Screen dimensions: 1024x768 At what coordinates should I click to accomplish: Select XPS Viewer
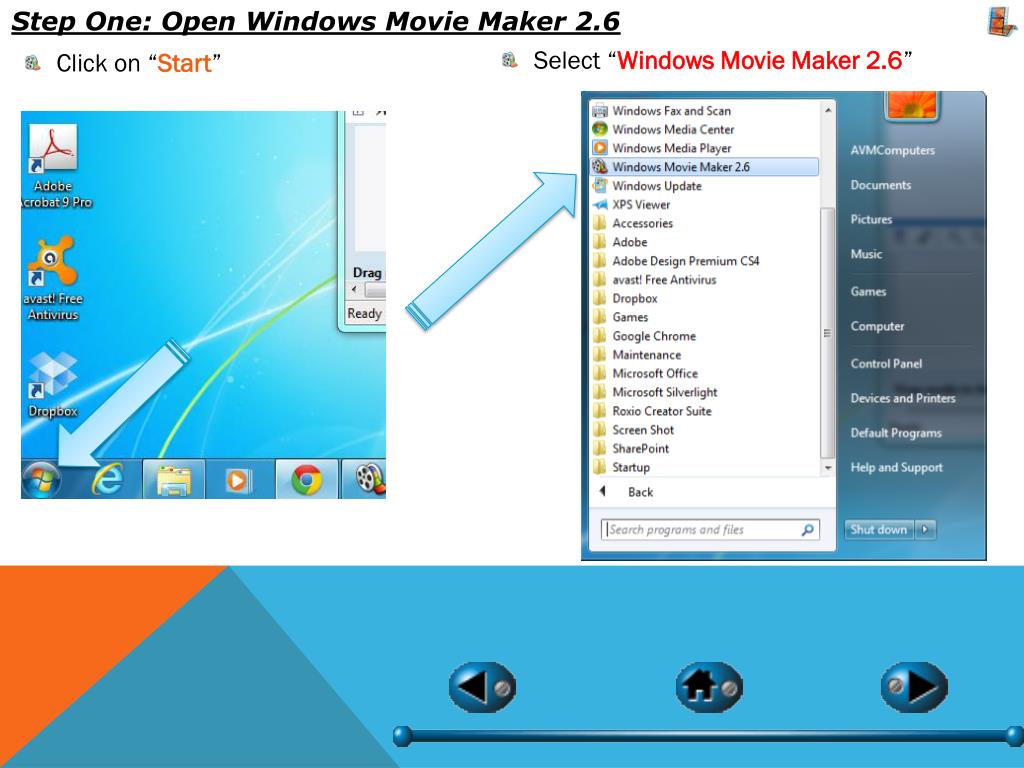704,204
